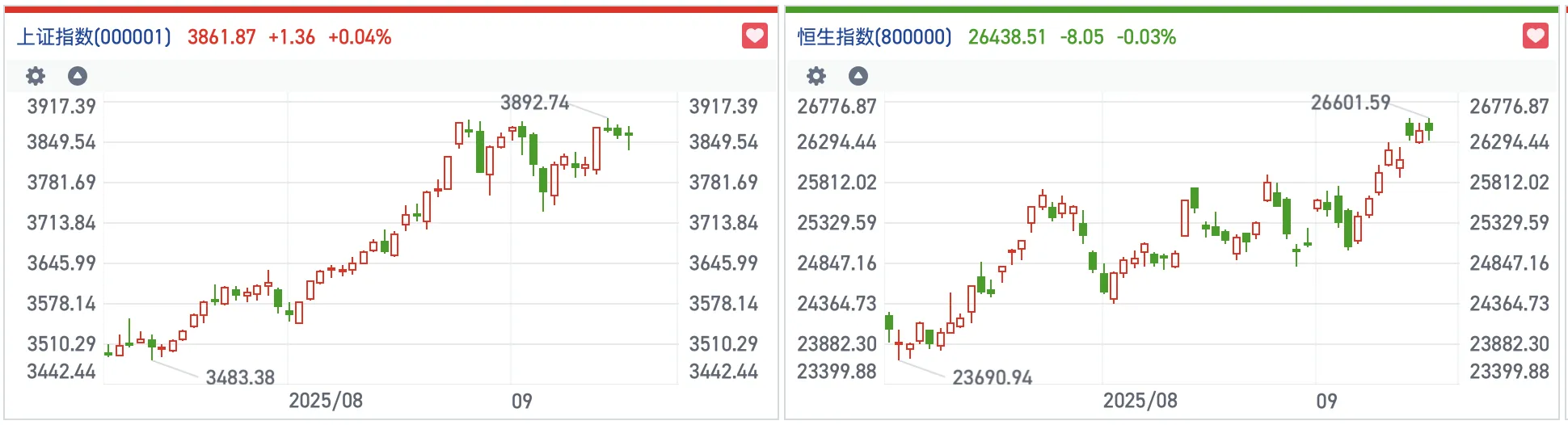Collapse the 上证指数 chart with up-arrow icon
The image size is (1568, 425).
click(78, 76)
